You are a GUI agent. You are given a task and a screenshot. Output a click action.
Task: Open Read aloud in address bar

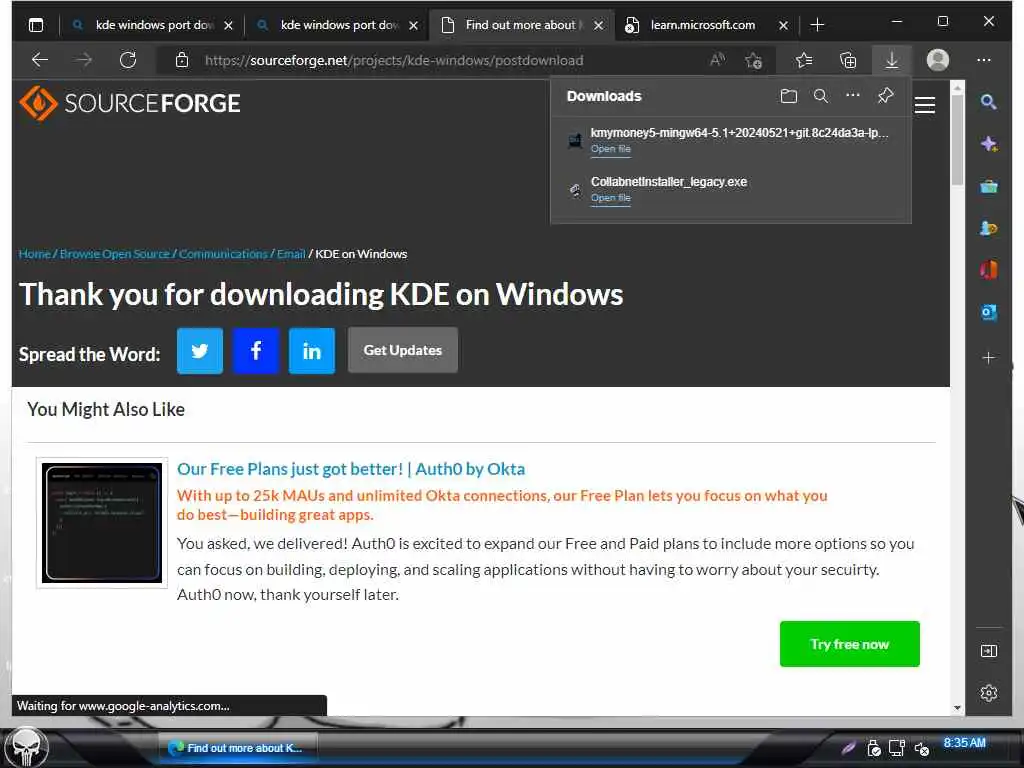click(717, 60)
